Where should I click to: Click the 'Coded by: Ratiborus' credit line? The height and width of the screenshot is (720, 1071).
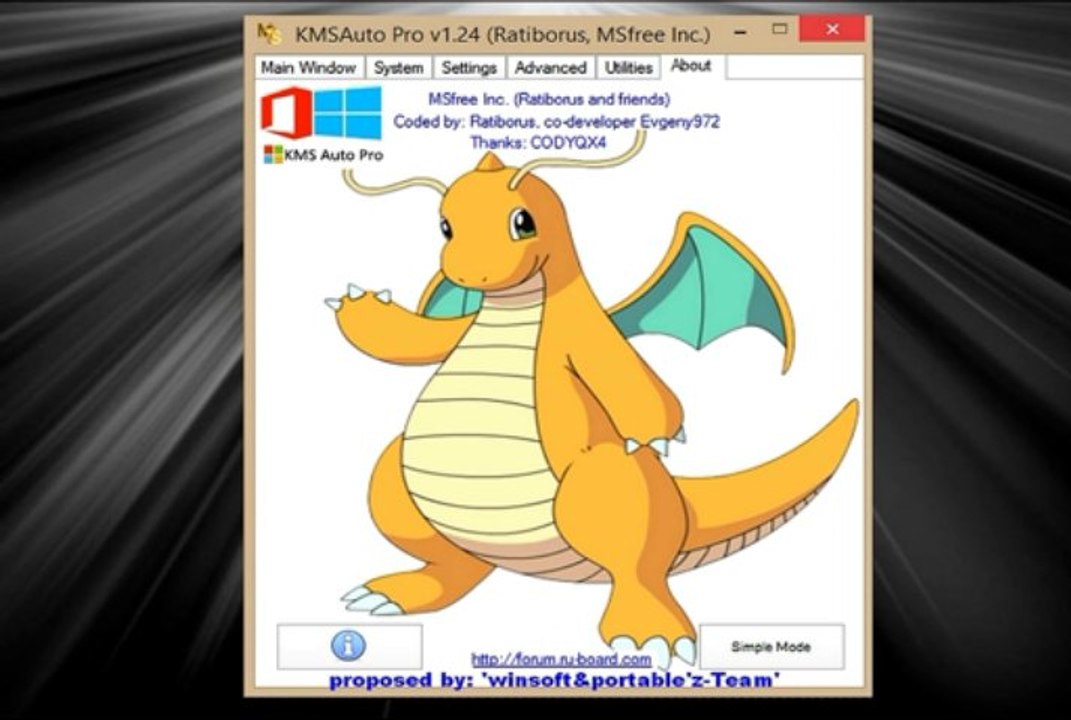[x=556, y=122]
